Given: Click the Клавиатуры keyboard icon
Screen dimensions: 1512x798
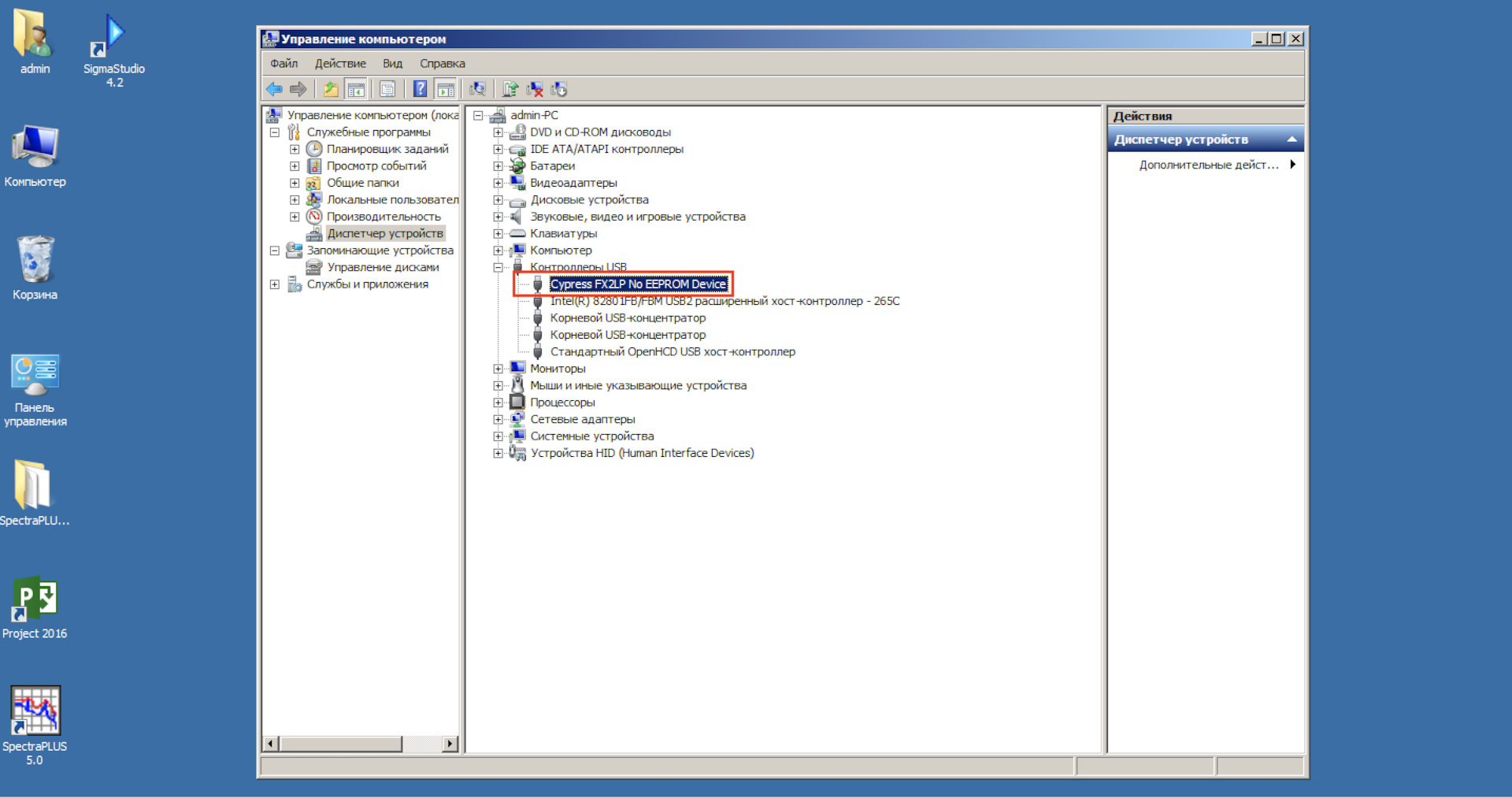Looking at the screenshot, I should coord(517,233).
